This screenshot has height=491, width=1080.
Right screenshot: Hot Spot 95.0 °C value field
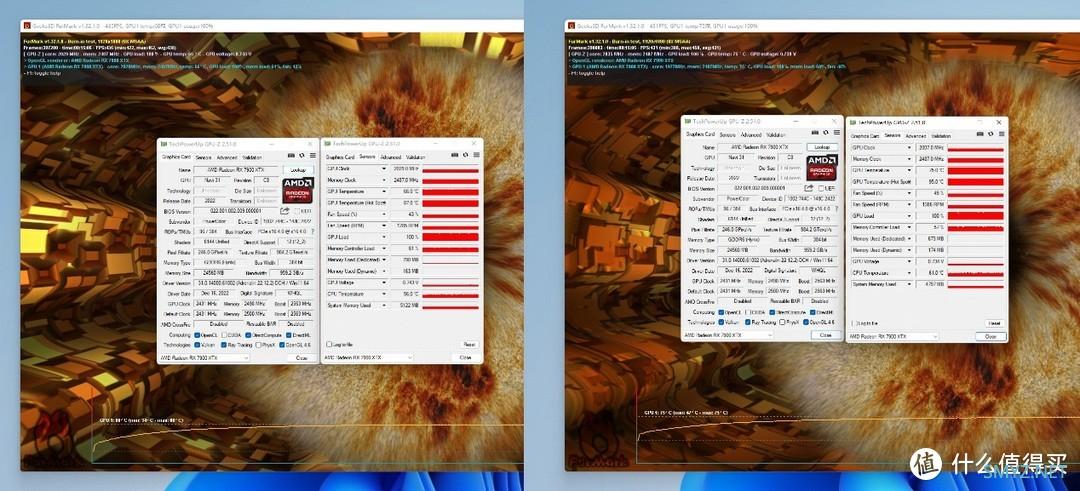coord(931,182)
